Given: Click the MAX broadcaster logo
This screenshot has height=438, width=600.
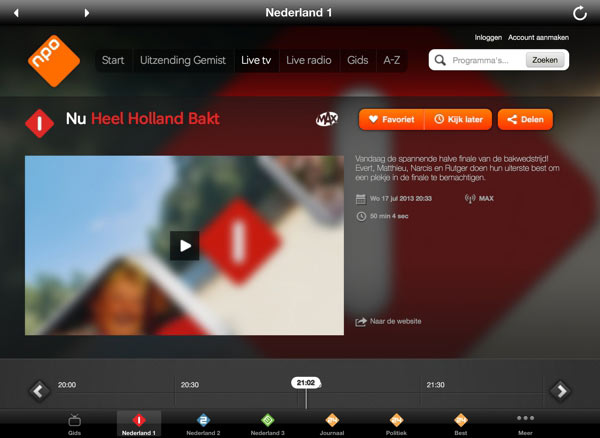Looking at the screenshot, I should coord(327,119).
